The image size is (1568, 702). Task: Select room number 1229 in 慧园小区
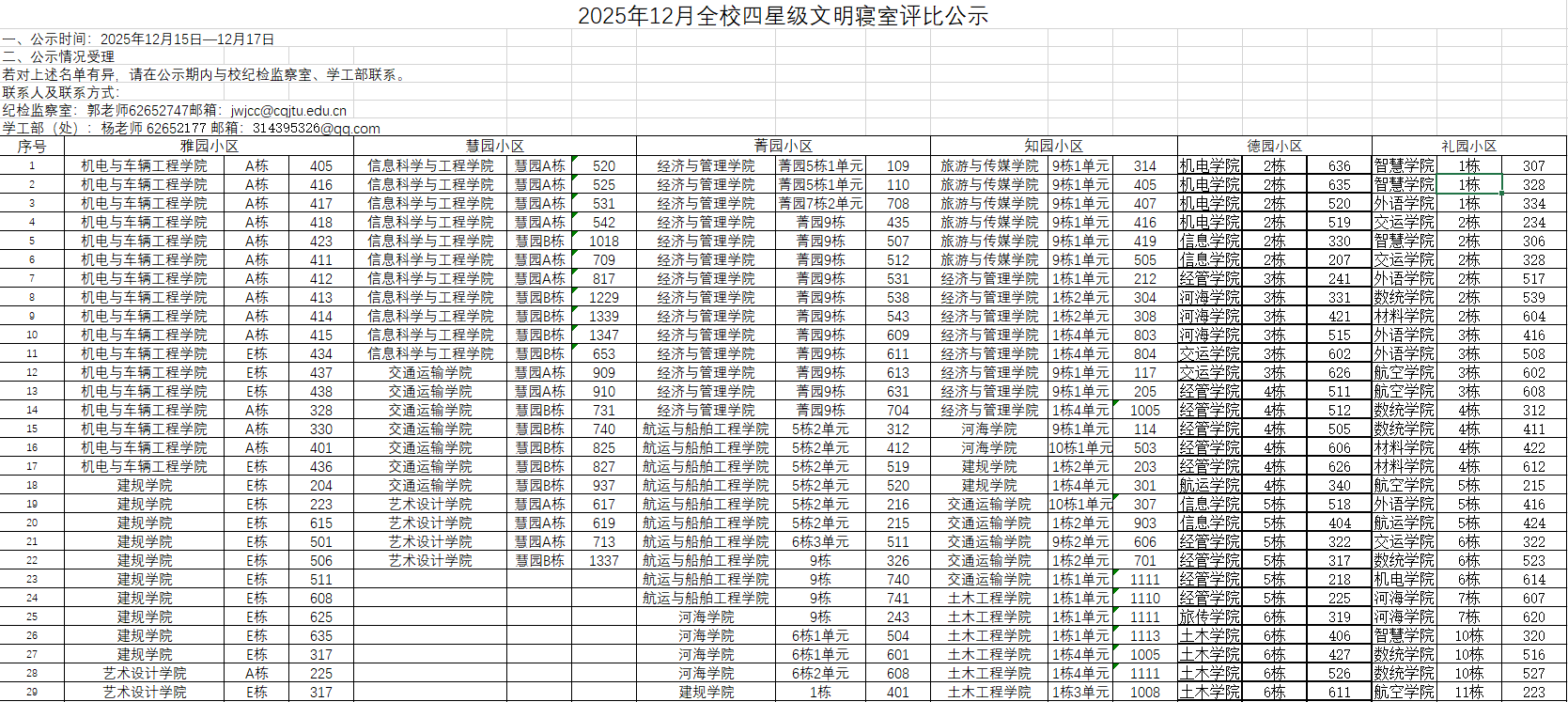pyautogui.click(x=604, y=298)
